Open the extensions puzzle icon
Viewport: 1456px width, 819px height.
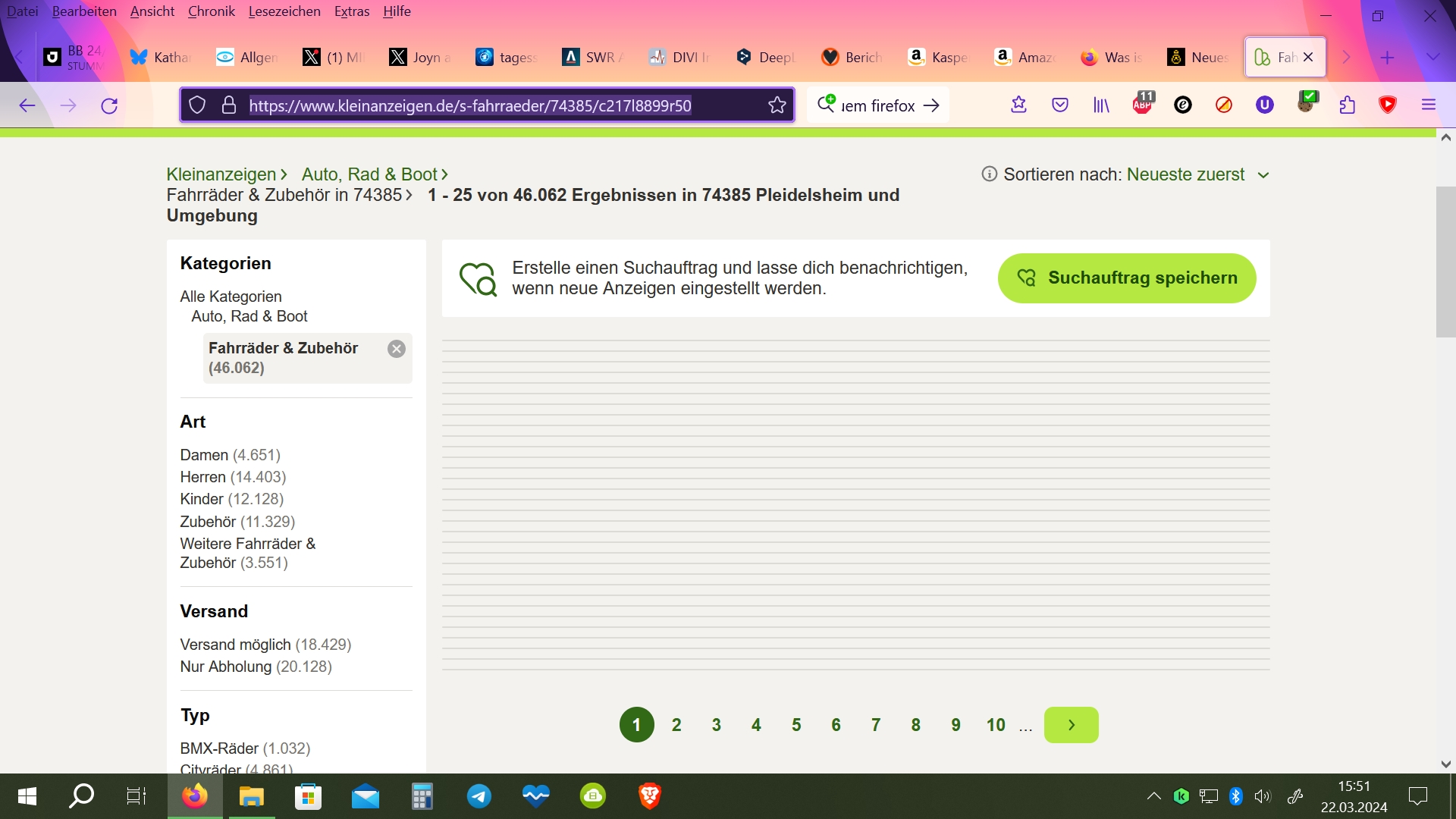tap(1347, 105)
